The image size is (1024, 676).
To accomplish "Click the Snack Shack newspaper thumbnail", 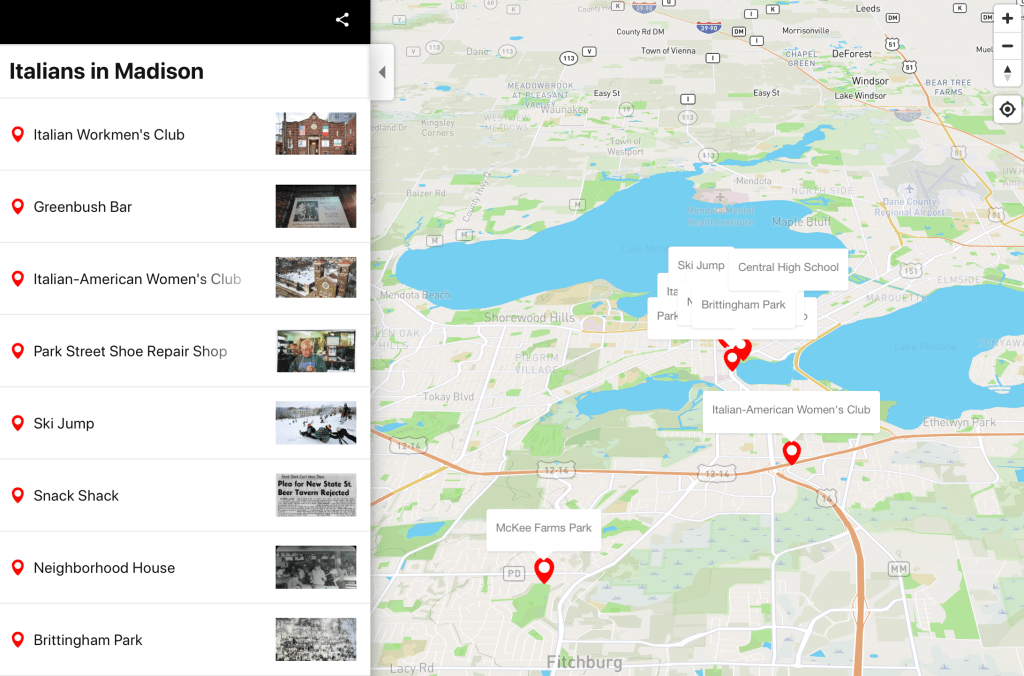I will tap(315, 495).
